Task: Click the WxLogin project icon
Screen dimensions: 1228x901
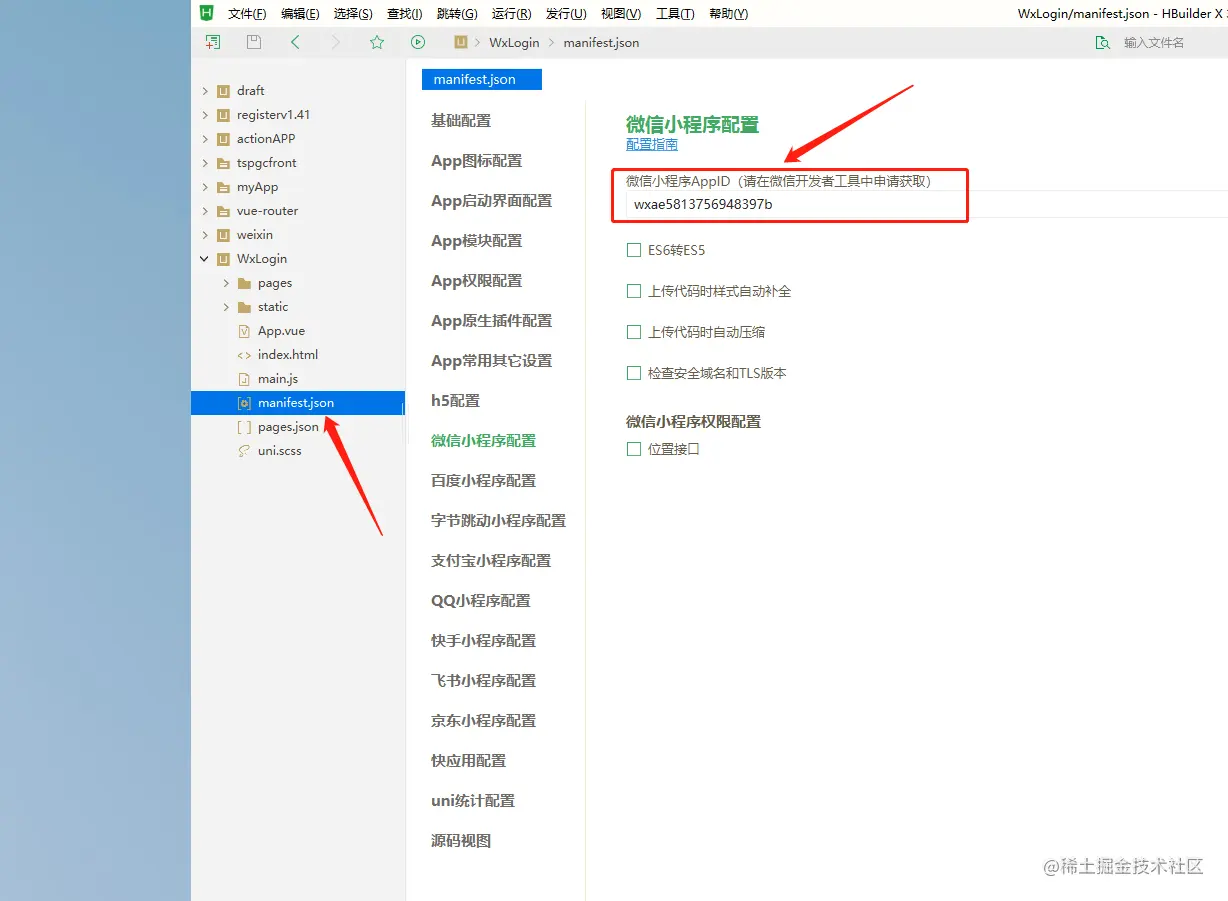Action: pyautogui.click(x=224, y=259)
